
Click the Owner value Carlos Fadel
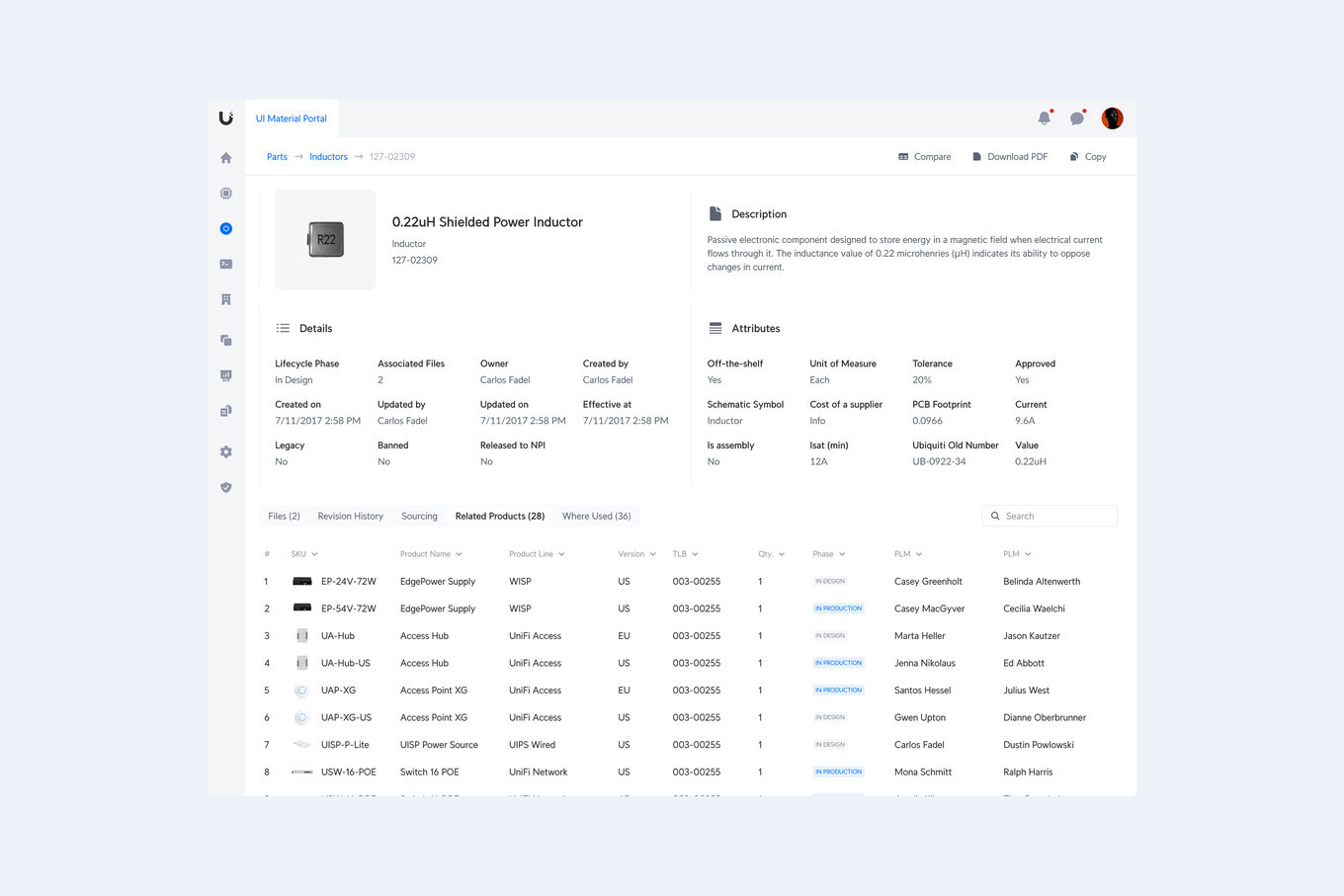coord(505,380)
